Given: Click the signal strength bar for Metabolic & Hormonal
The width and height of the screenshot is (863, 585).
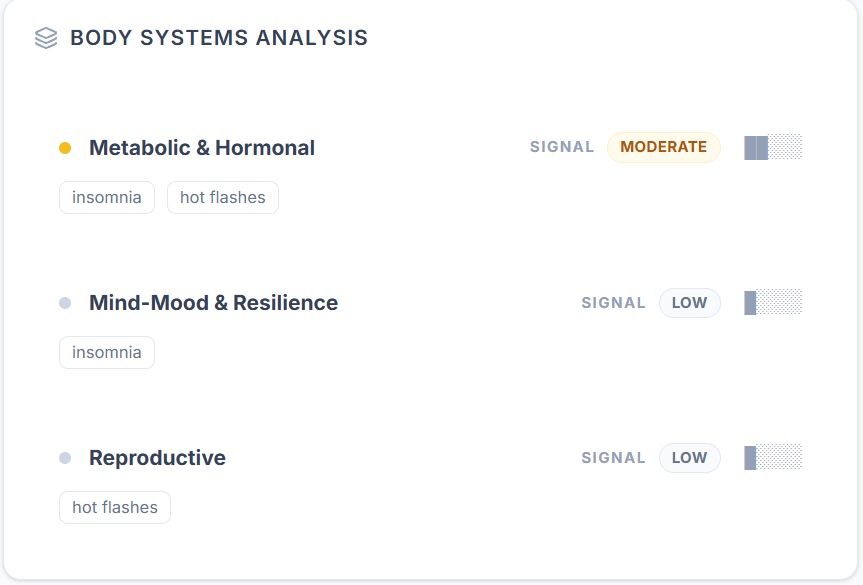Looking at the screenshot, I should tap(773, 147).
